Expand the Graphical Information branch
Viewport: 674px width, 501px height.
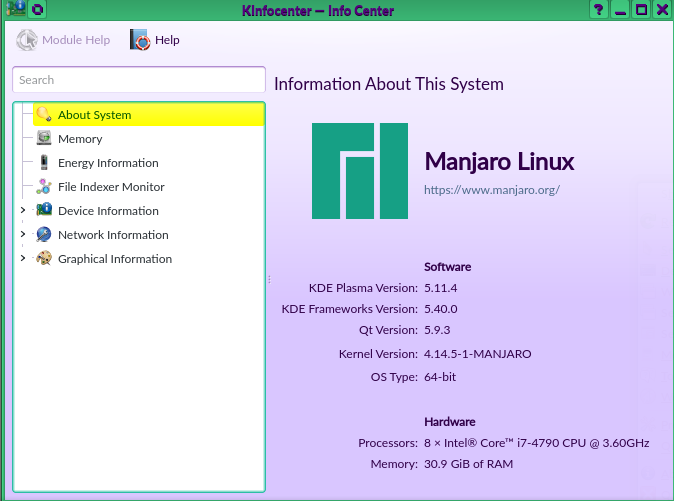click(x=23, y=259)
